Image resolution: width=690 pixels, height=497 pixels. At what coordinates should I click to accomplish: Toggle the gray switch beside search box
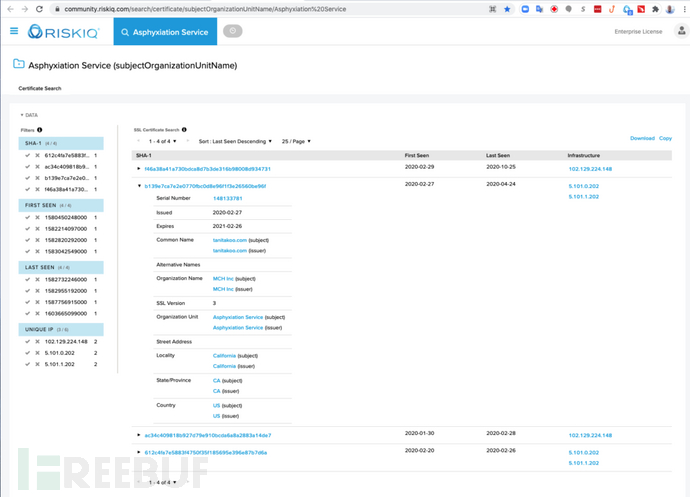click(232, 31)
